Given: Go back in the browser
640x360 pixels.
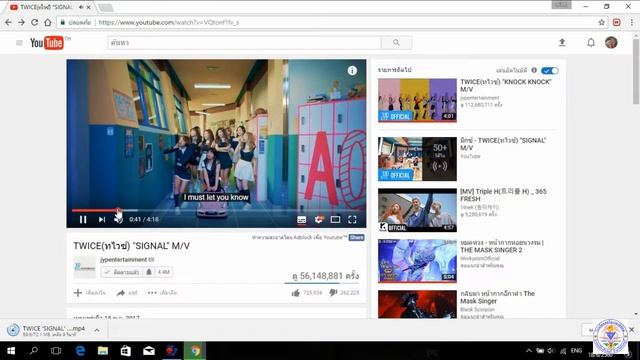Looking at the screenshot, I should [8, 22].
